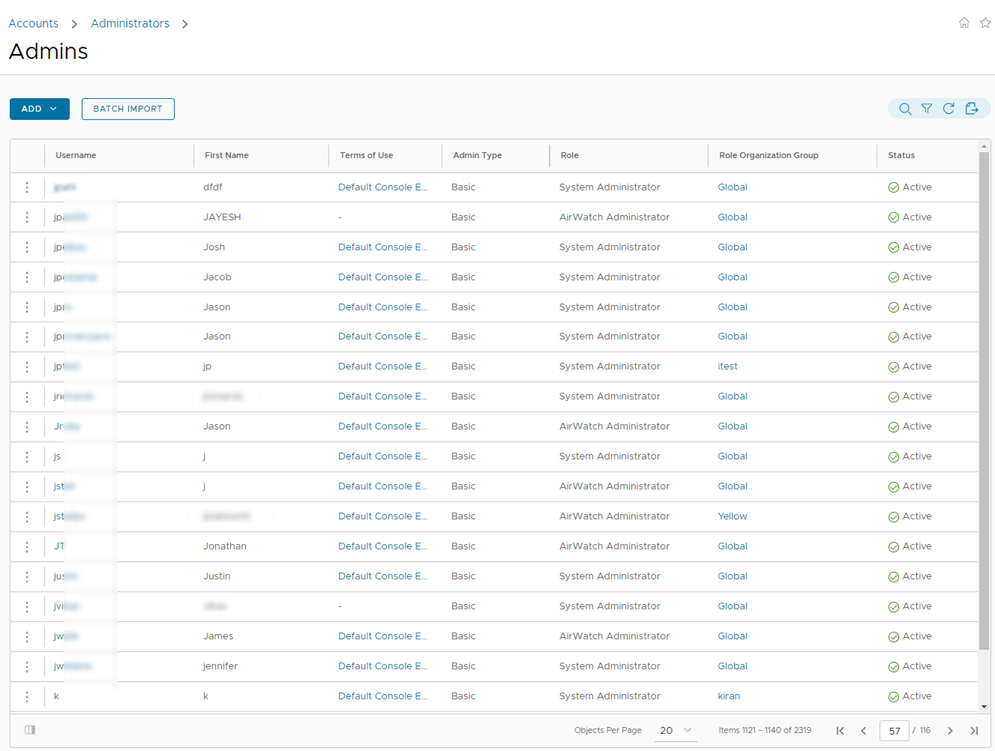Sort by First Name column header

[227, 155]
